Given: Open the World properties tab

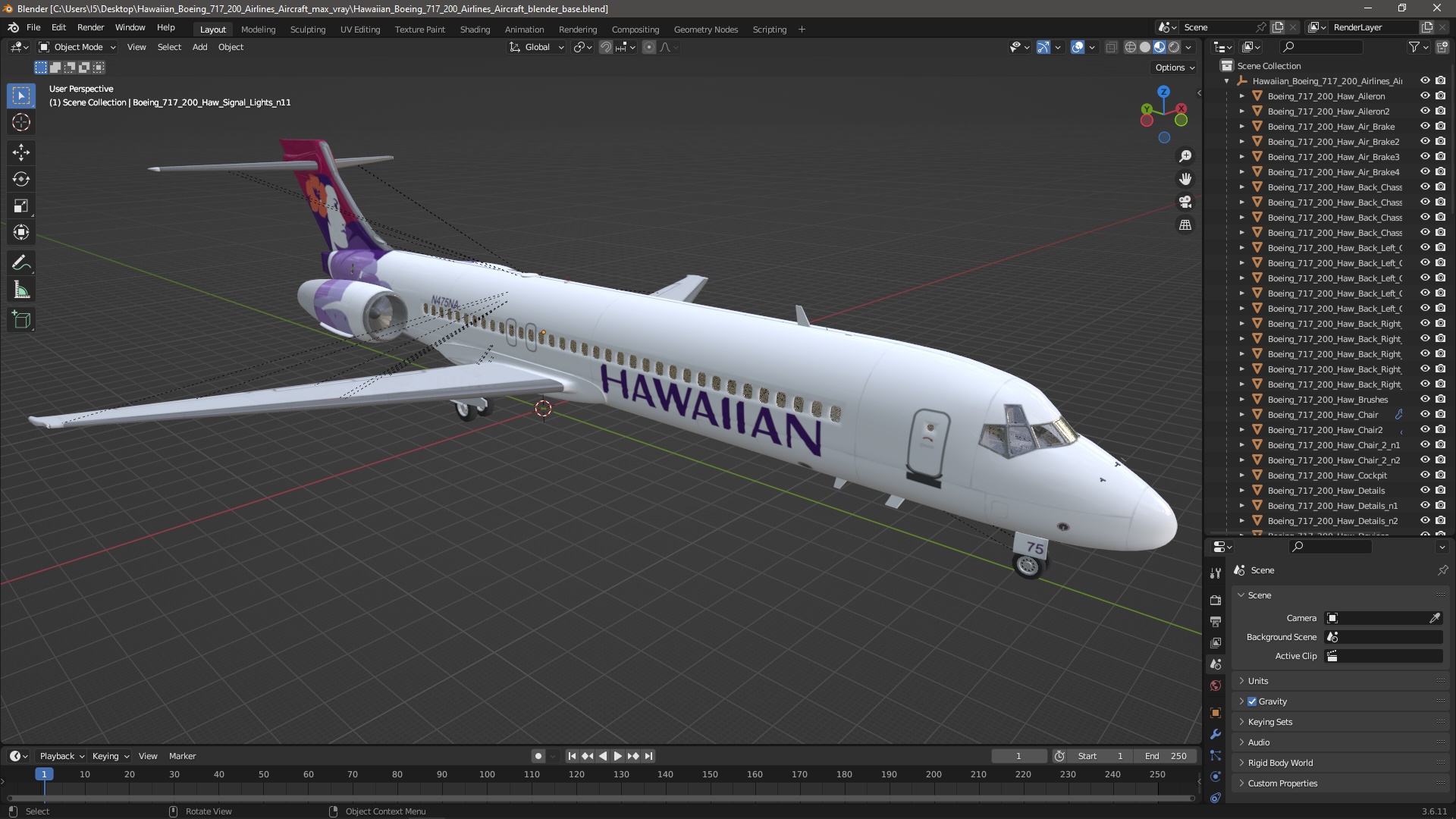Looking at the screenshot, I should [1216, 686].
